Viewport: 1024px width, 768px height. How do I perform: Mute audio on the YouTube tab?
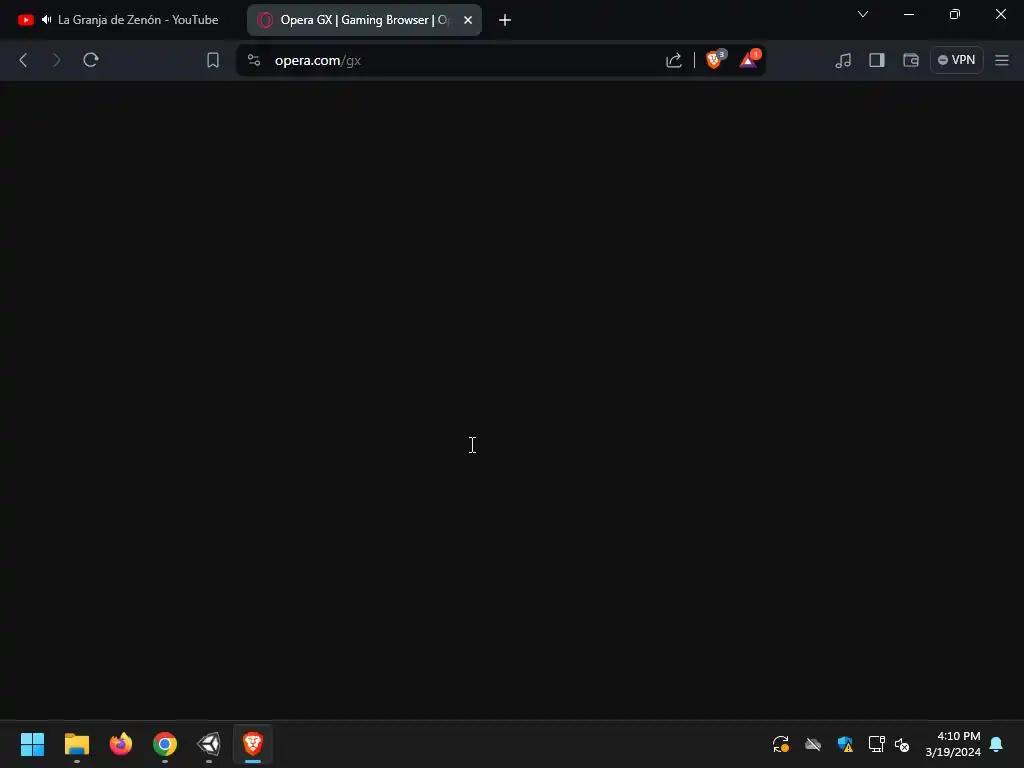[x=46, y=20]
